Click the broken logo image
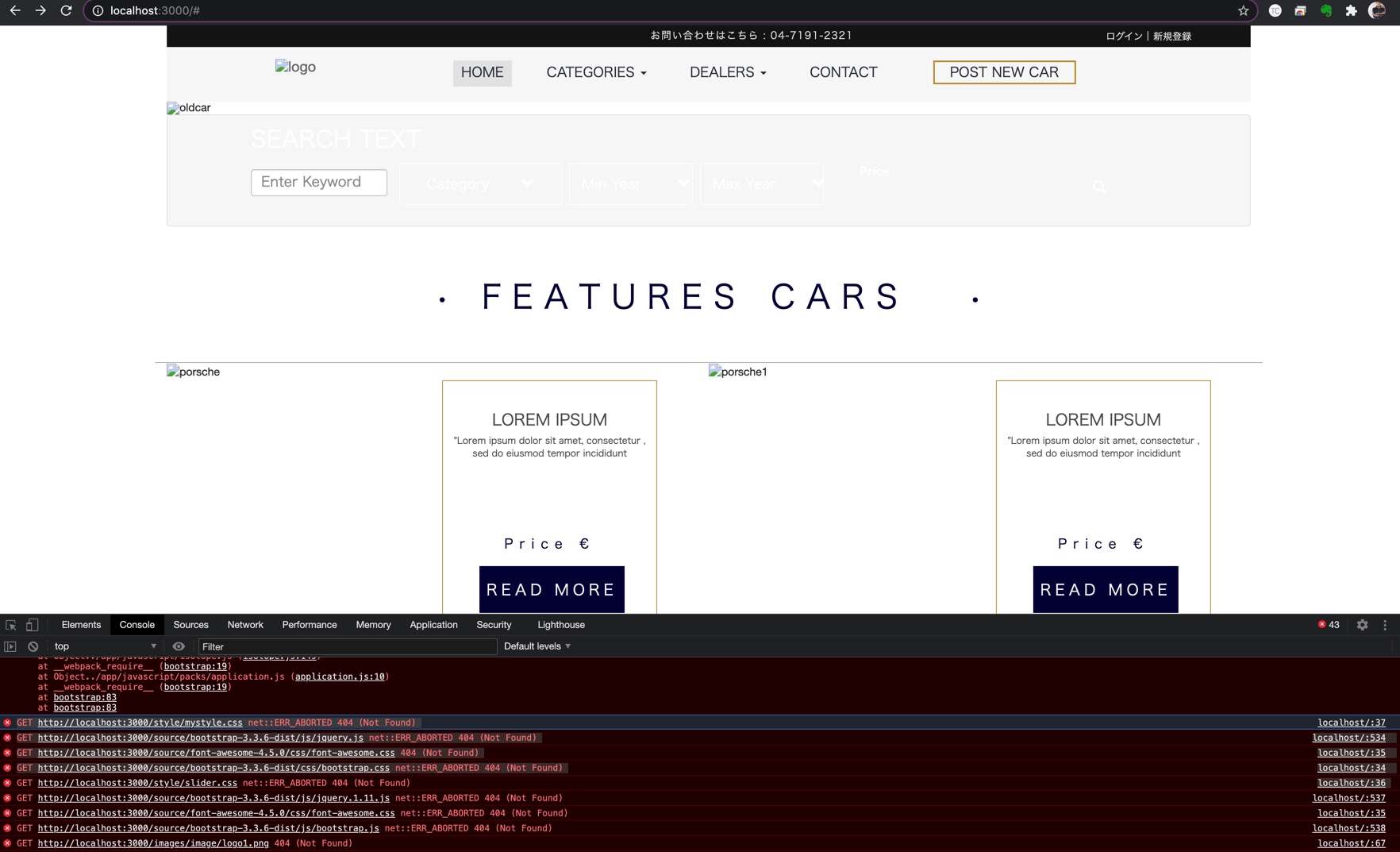 point(295,67)
